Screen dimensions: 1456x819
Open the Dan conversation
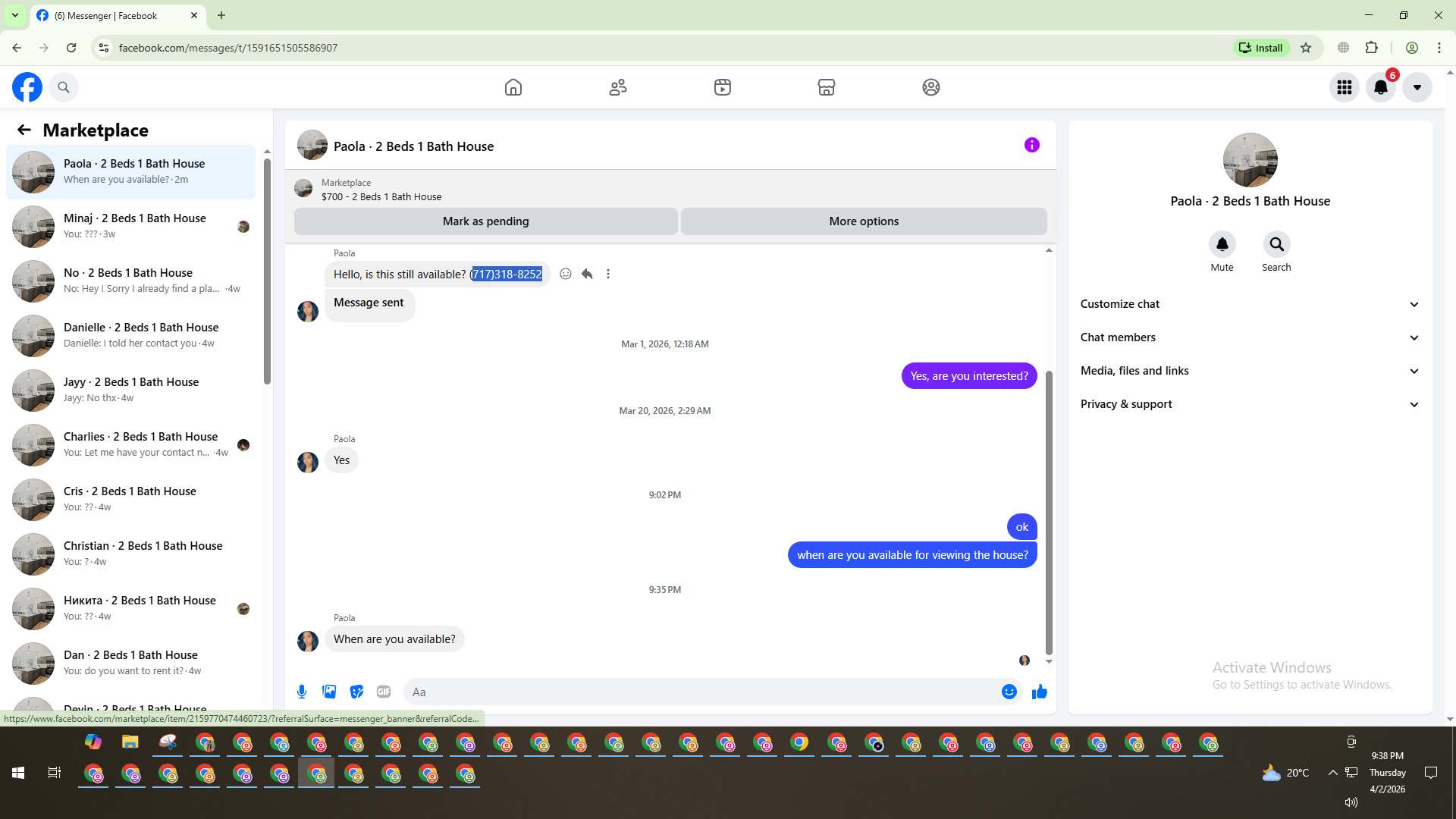click(130, 664)
